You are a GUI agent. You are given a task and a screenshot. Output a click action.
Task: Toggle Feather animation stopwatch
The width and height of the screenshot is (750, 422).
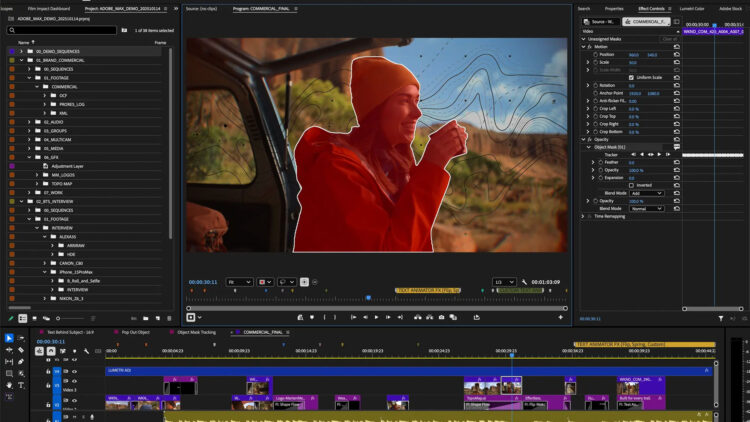(601, 162)
